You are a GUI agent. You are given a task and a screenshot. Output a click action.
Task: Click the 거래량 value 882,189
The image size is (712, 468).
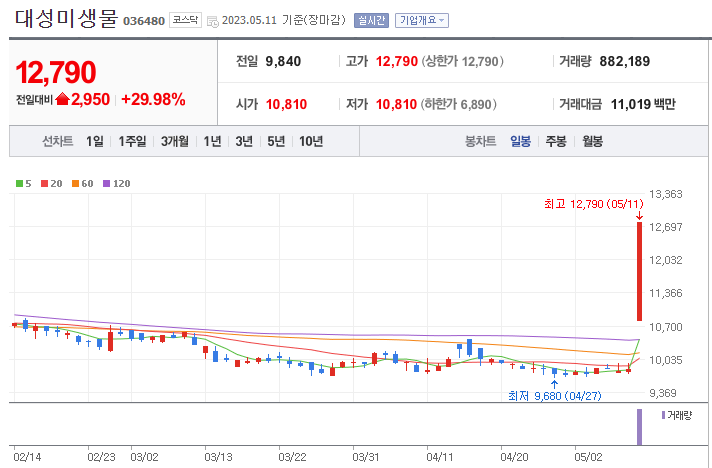pos(624,61)
